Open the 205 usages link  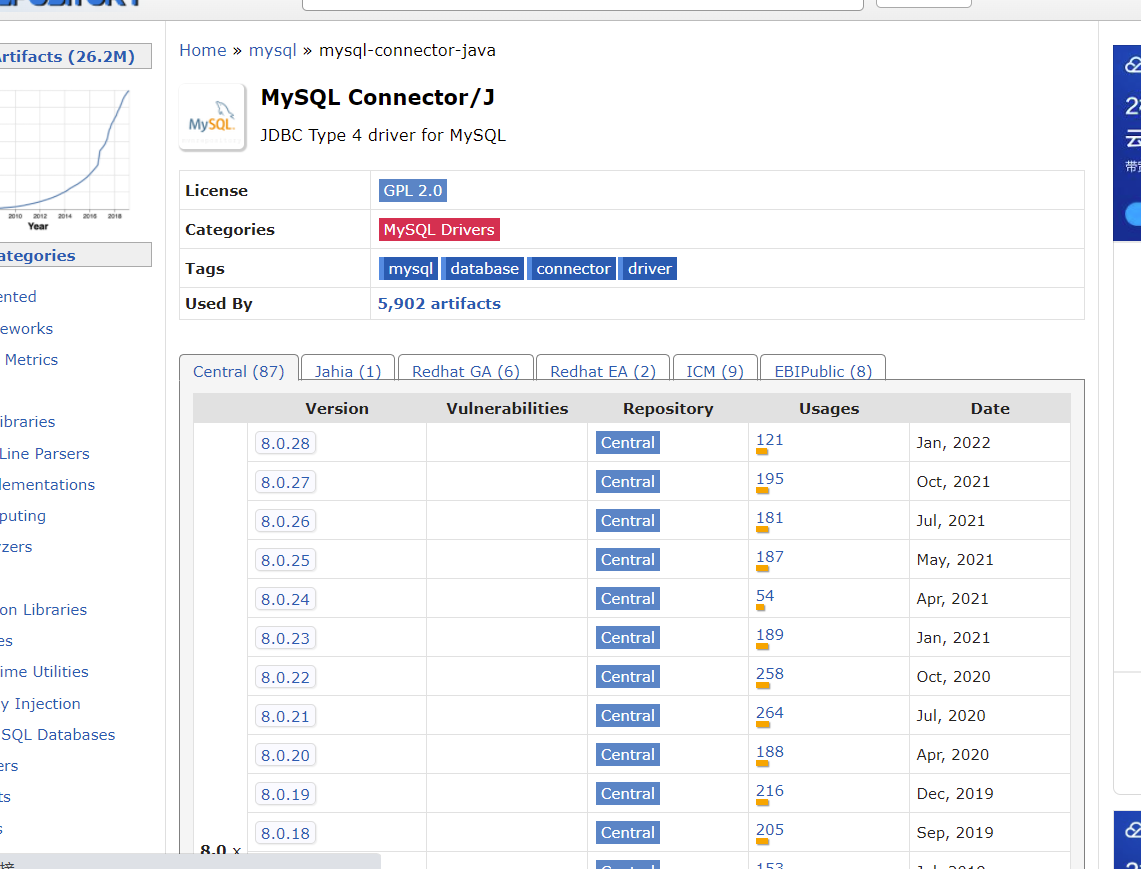[x=770, y=830]
